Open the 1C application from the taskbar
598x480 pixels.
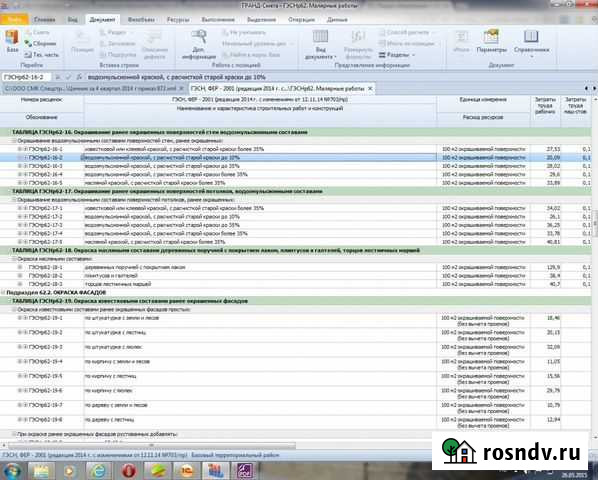coord(186,471)
